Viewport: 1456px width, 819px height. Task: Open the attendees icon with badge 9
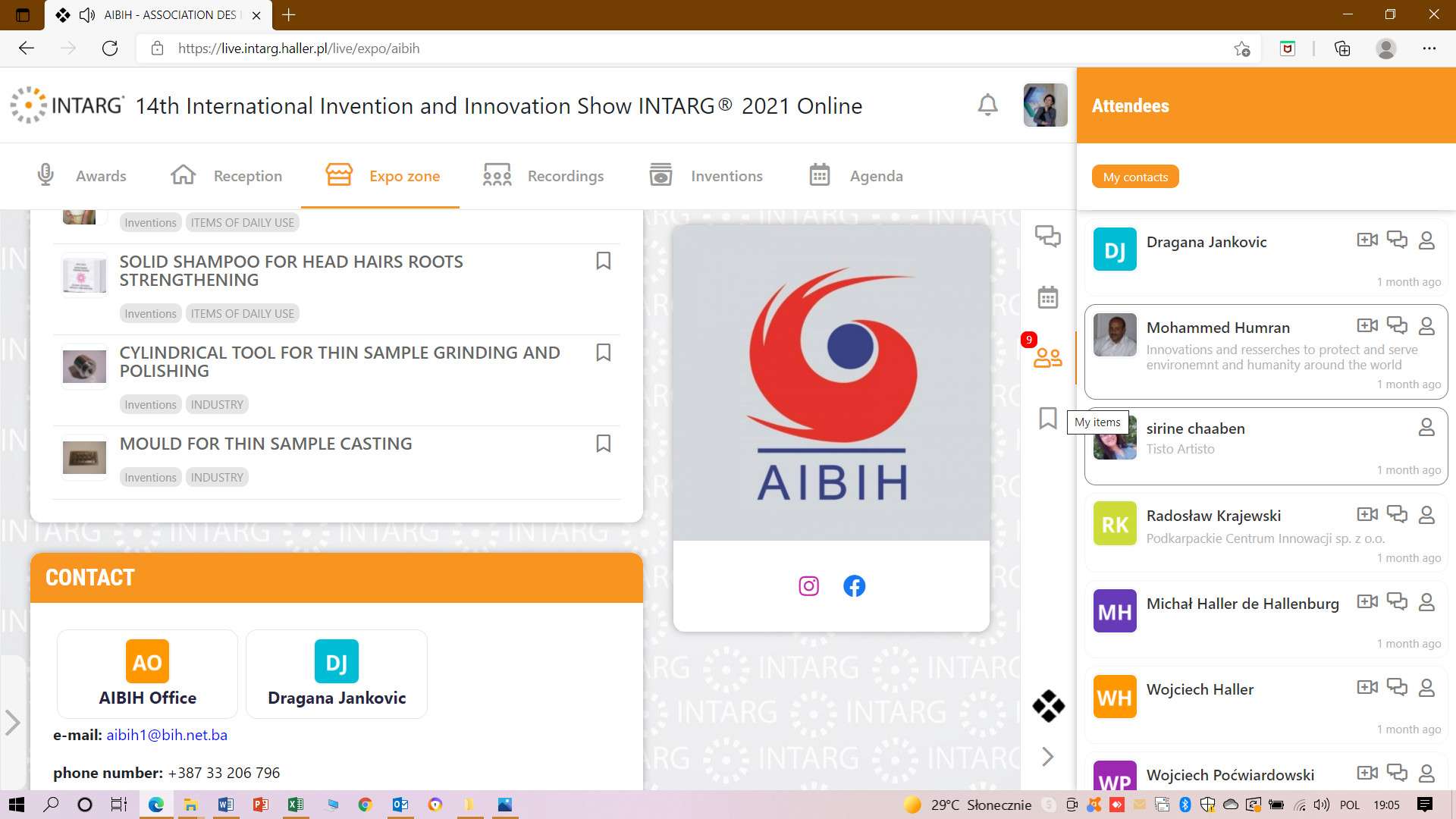[x=1047, y=357]
